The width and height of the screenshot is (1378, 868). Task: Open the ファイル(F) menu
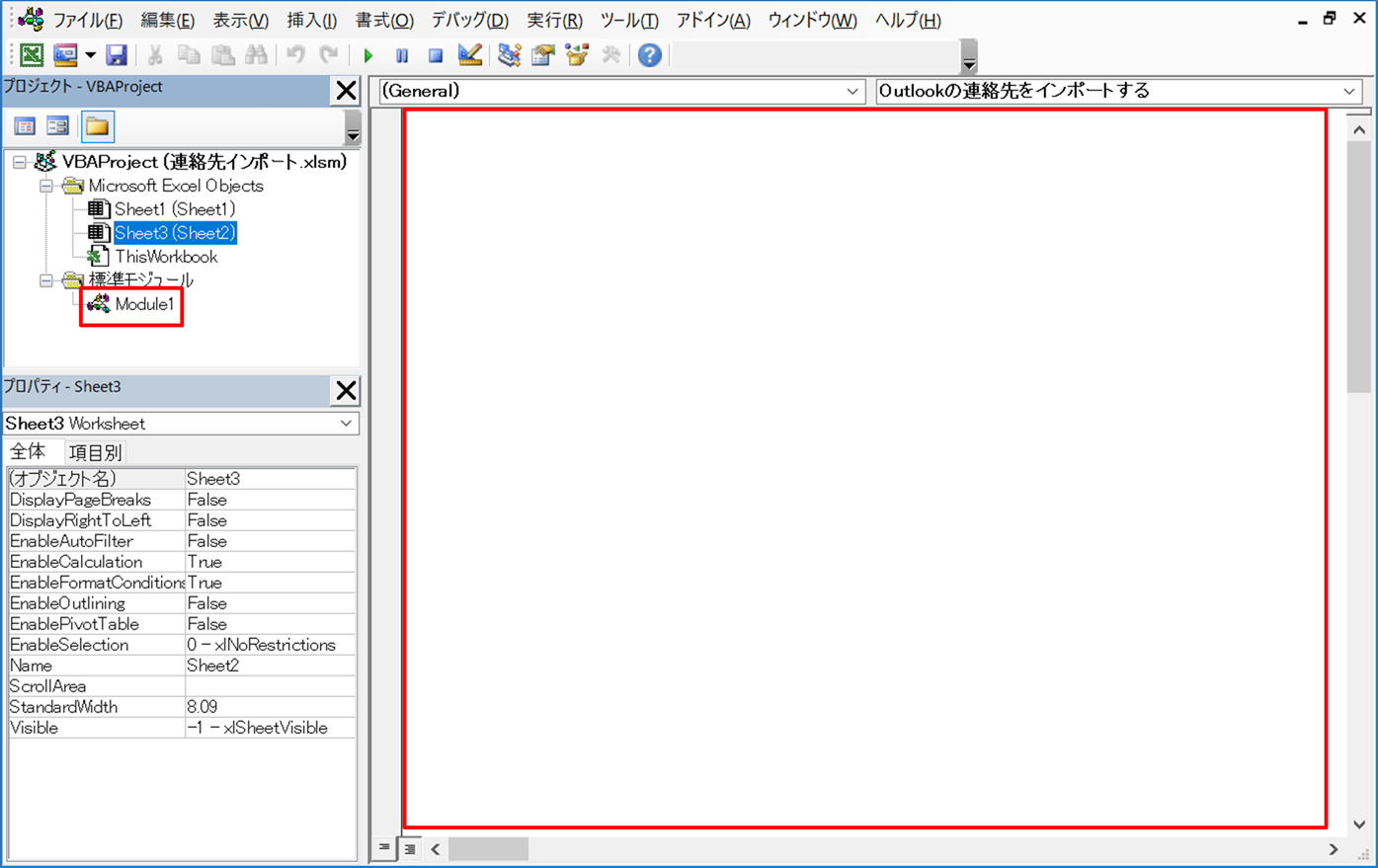(x=88, y=20)
